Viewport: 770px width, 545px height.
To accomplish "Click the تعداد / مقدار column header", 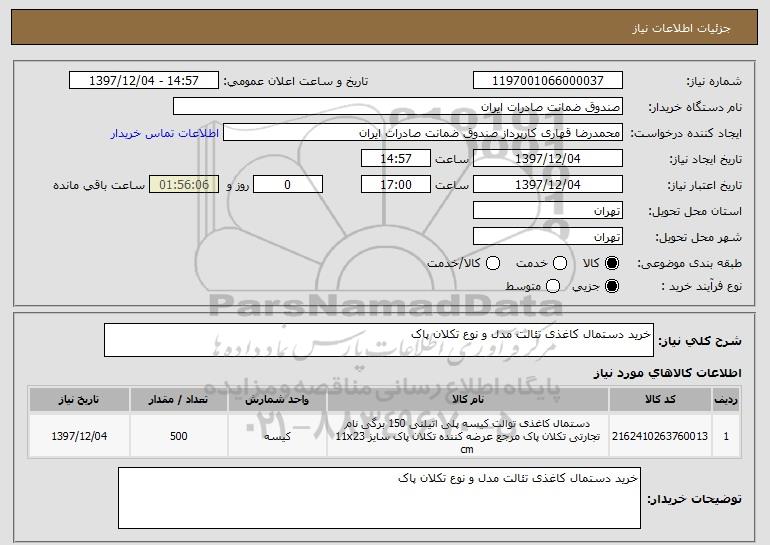I will tap(179, 400).
